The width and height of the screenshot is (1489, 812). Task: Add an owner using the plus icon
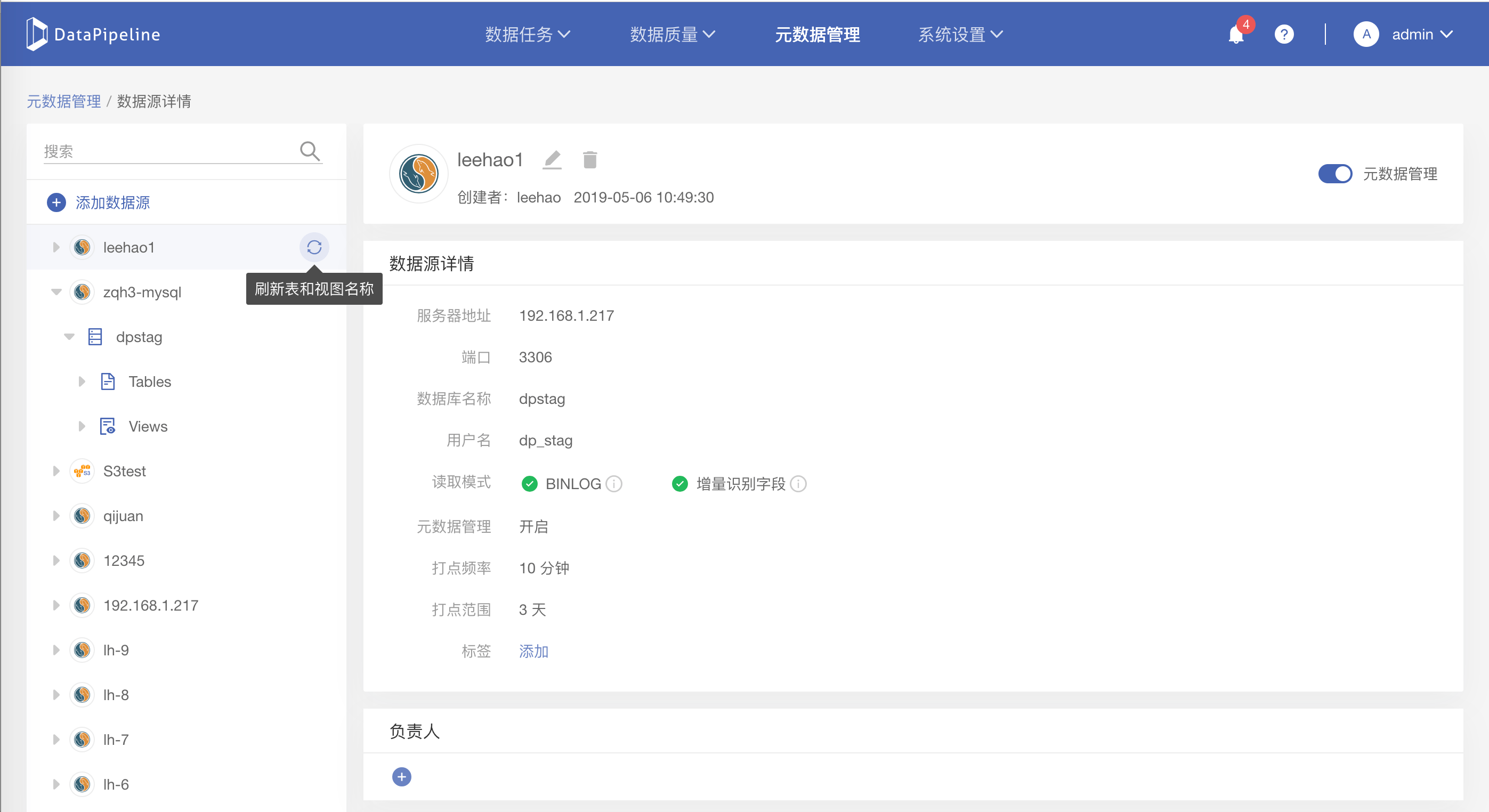[402, 777]
